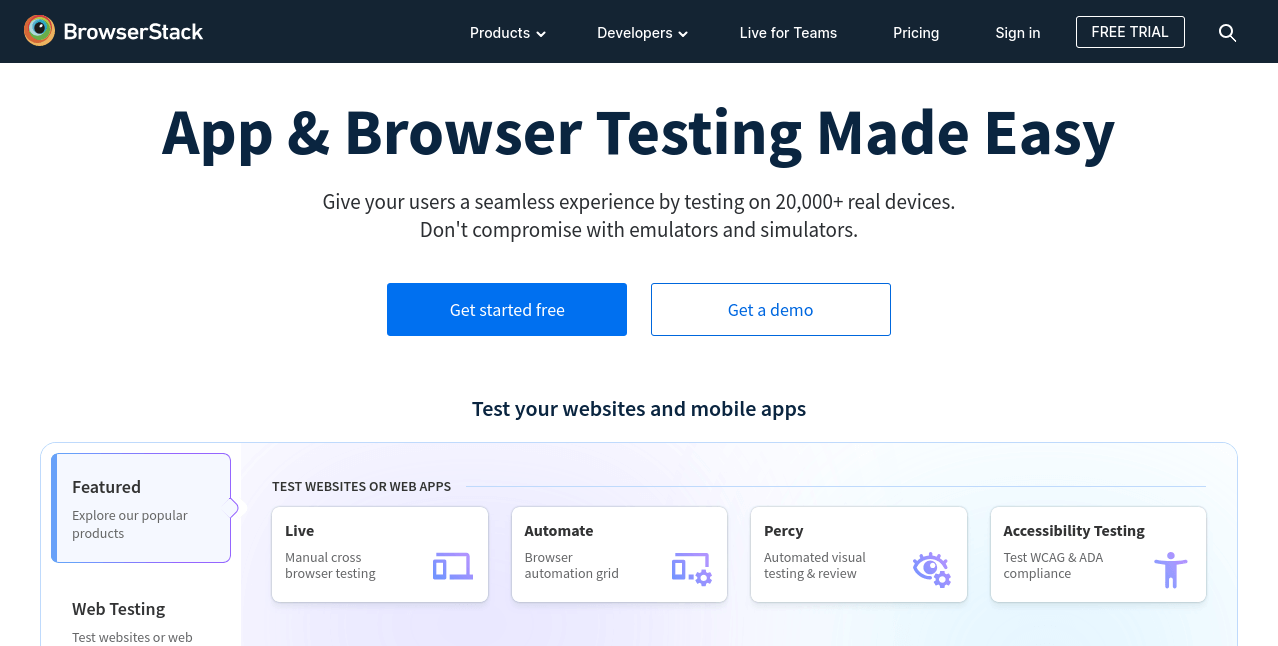Open the Live product card title
This screenshot has height=646, width=1278.
click(300, 531)
